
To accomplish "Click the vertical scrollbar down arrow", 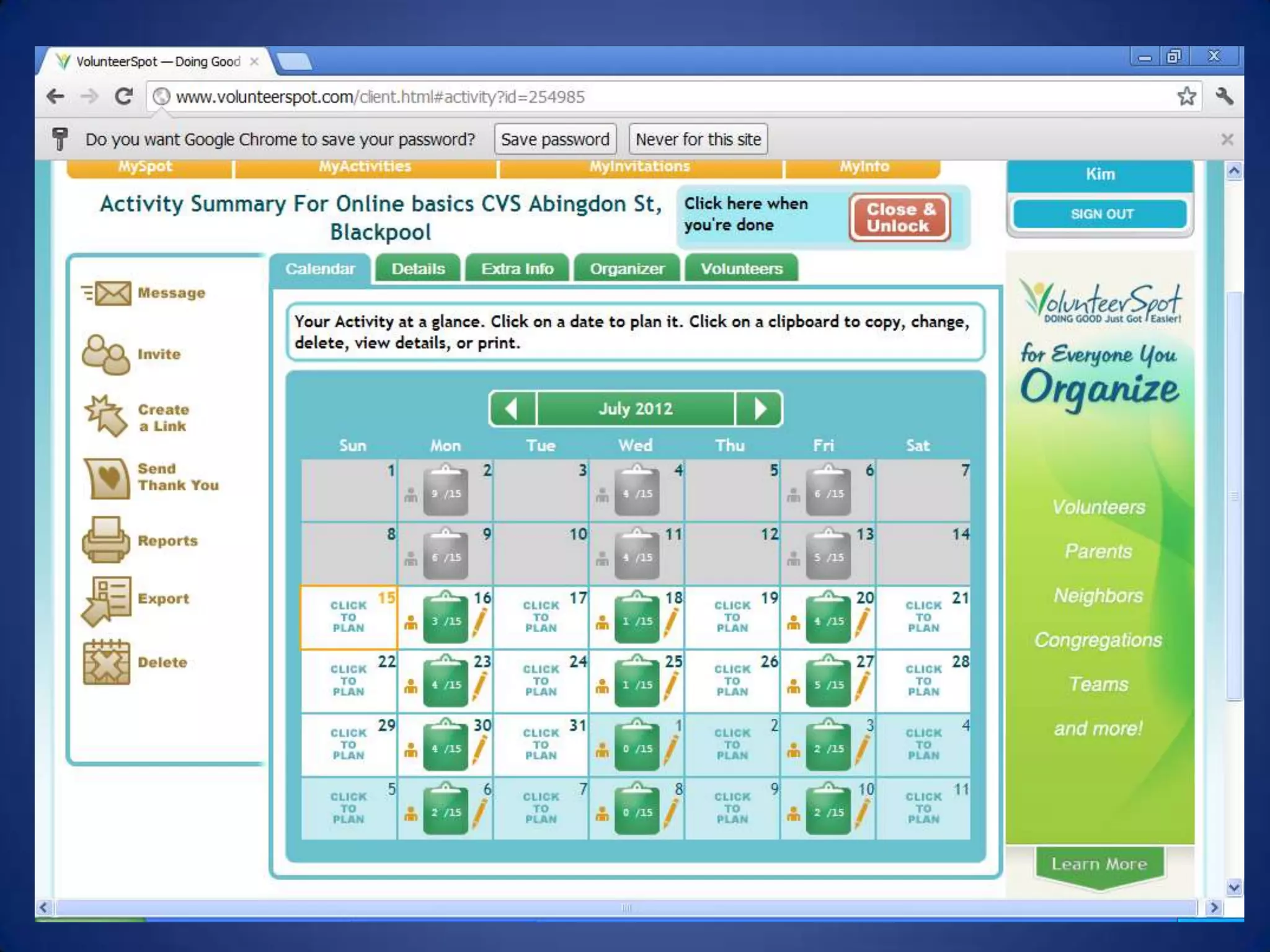I will coord(1234,887).
